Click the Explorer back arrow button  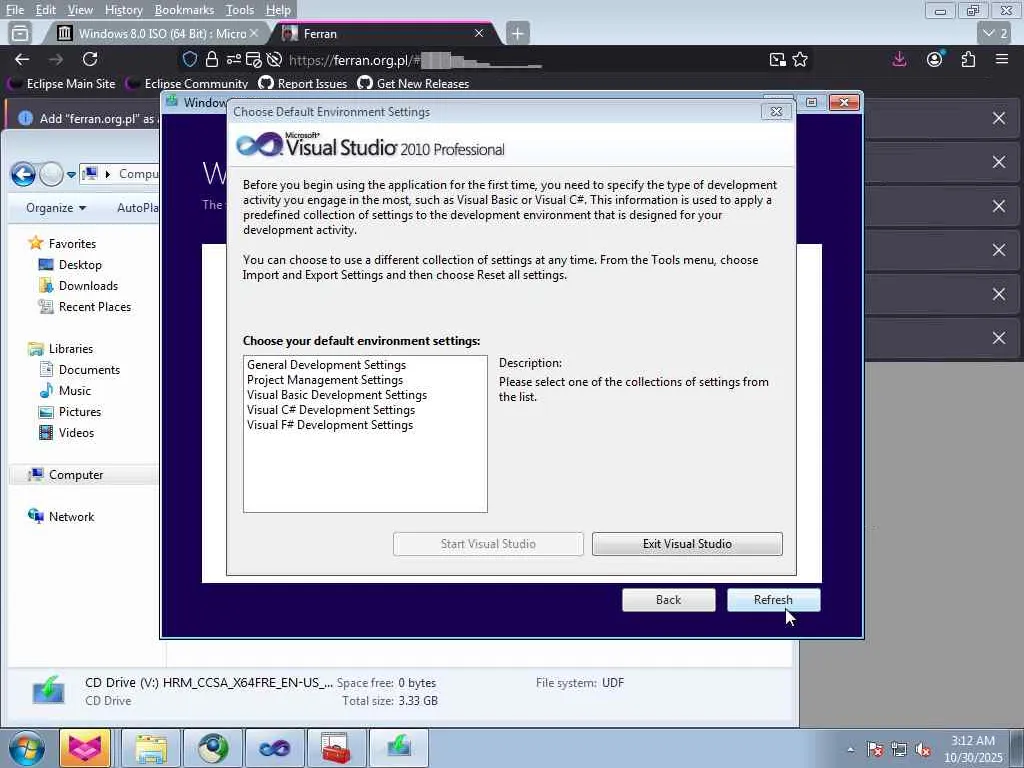[23, 174]
